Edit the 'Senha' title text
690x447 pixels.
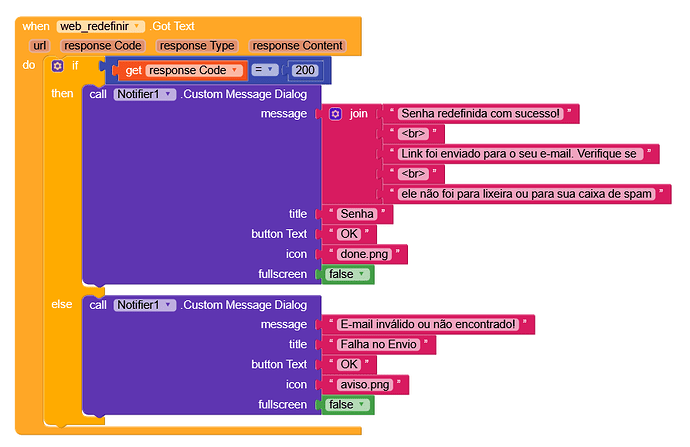[x=357, y=214]
